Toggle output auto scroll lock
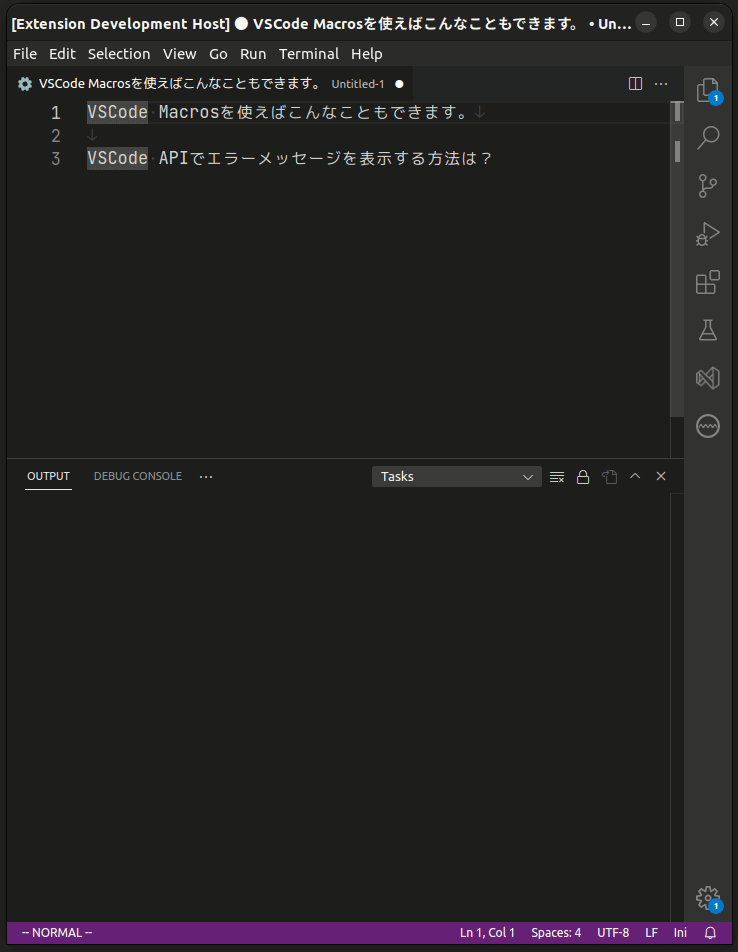Viewport: 738px width, 952px height. 583,477
